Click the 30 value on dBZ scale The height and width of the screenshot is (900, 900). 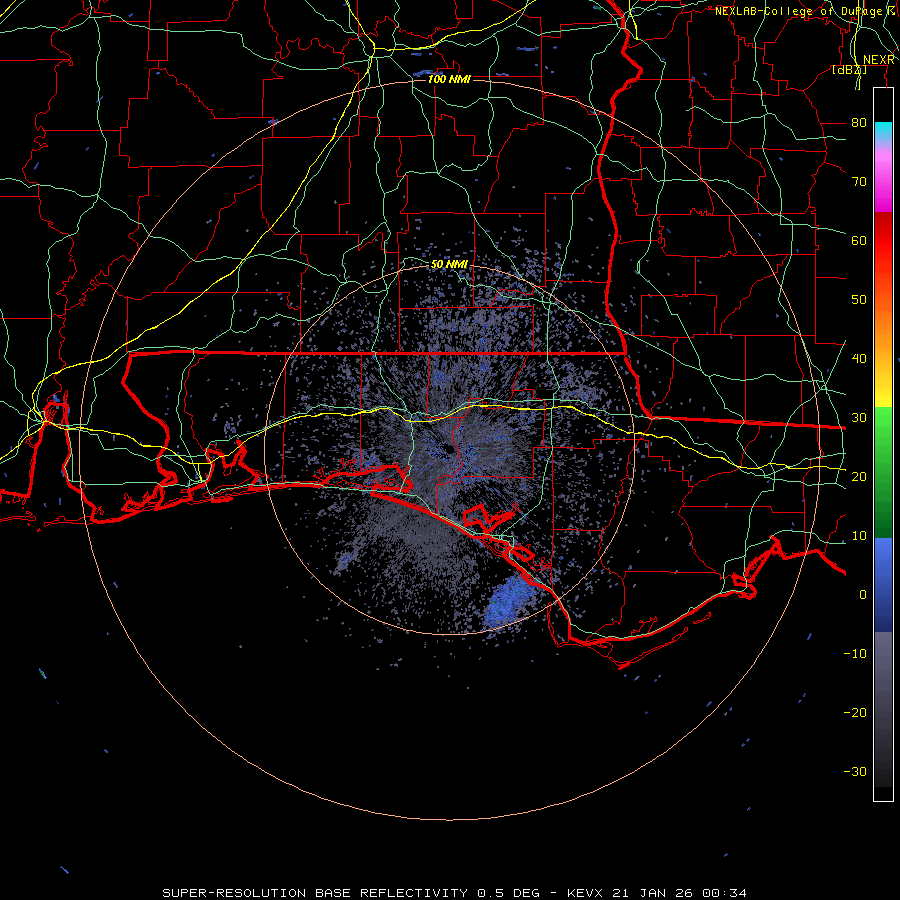tap(859, 417)
